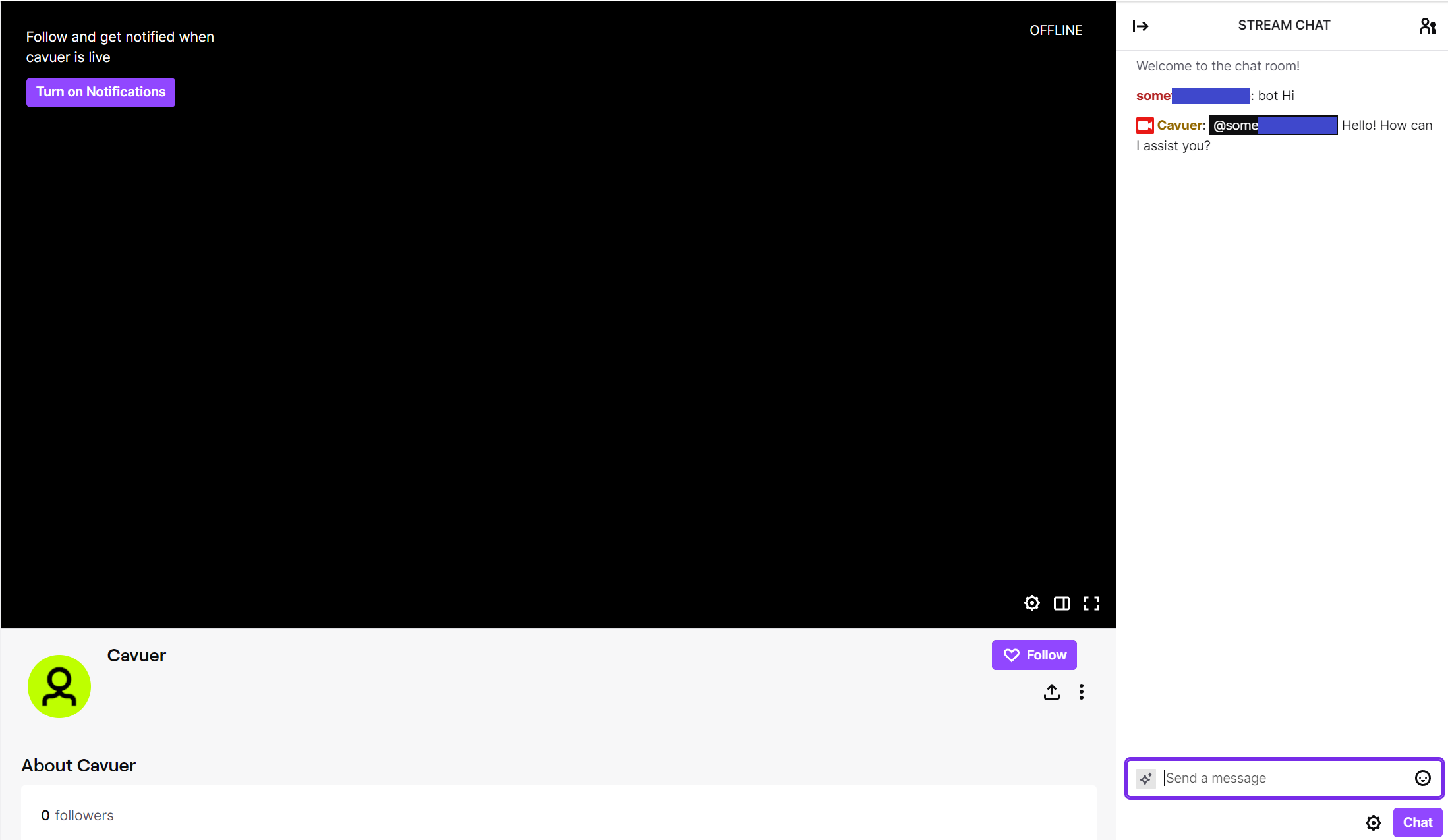Open the viewer community list icon
The height and width of the screenshot is (840, 1448).
[1428, 26]
